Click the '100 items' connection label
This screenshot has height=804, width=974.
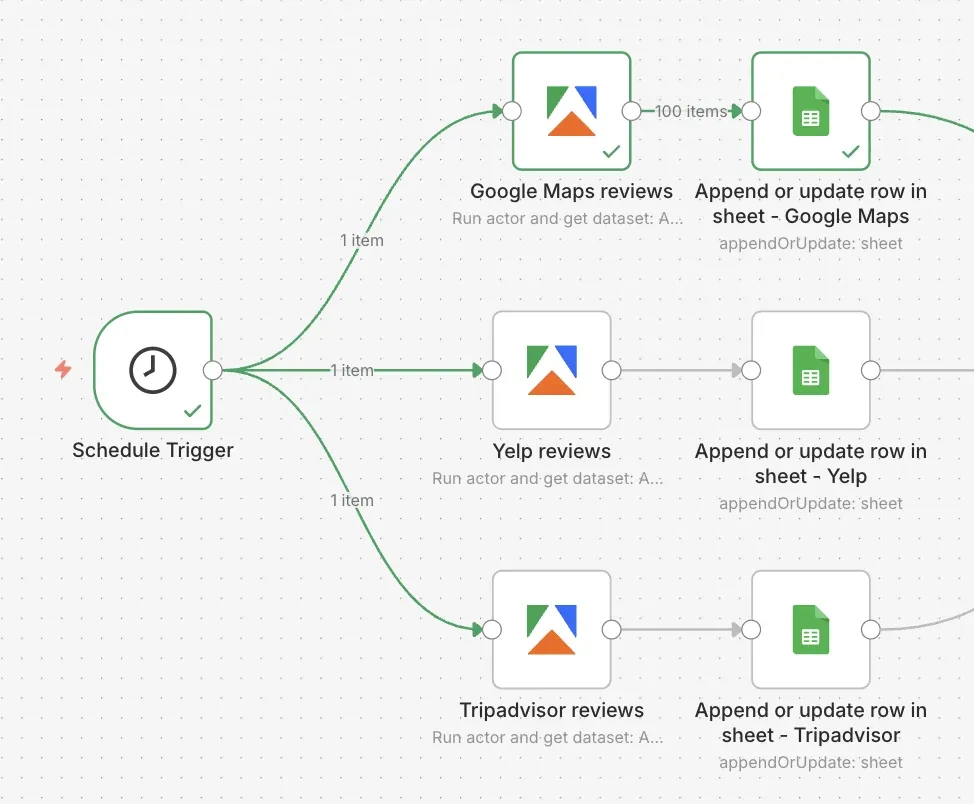[691, 111]
